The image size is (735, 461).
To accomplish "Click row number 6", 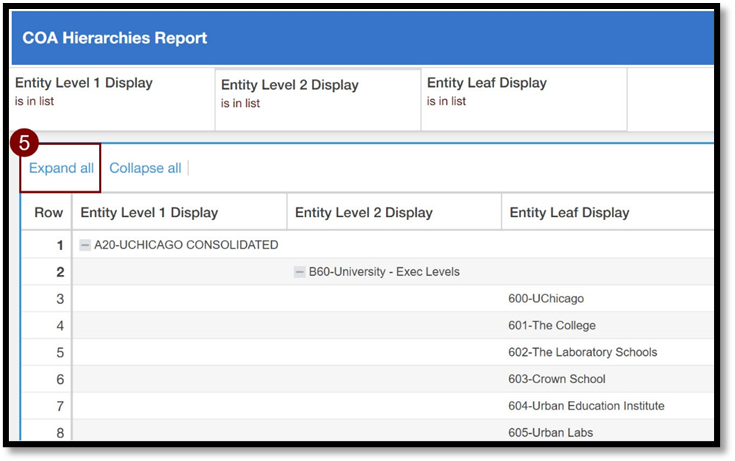I will (60, 379).
